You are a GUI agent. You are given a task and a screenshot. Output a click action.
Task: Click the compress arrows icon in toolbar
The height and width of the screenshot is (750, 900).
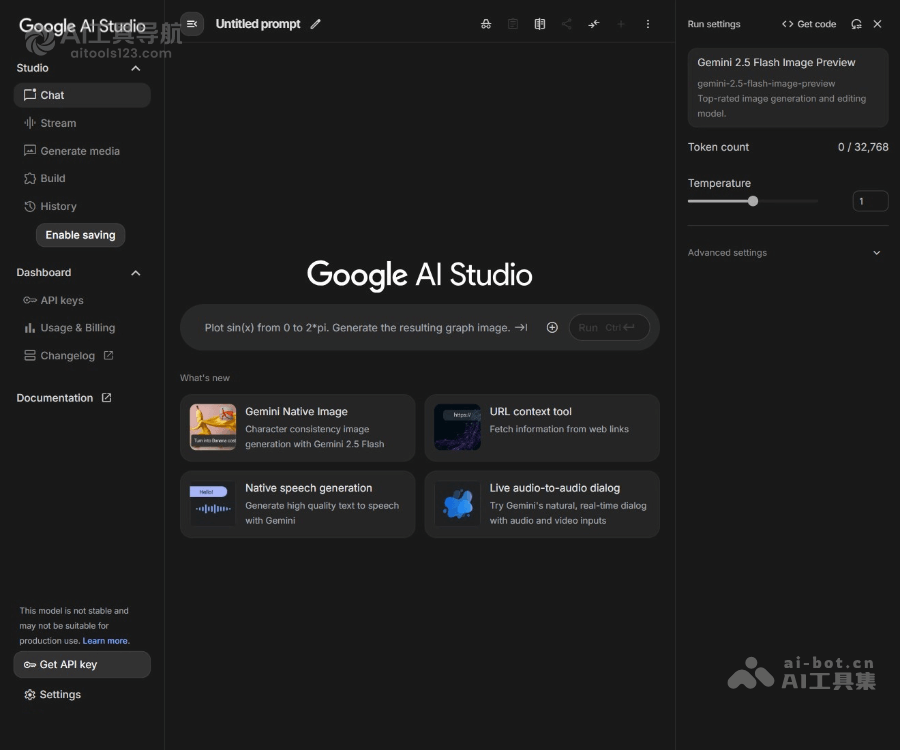click(x=593, y=24)
